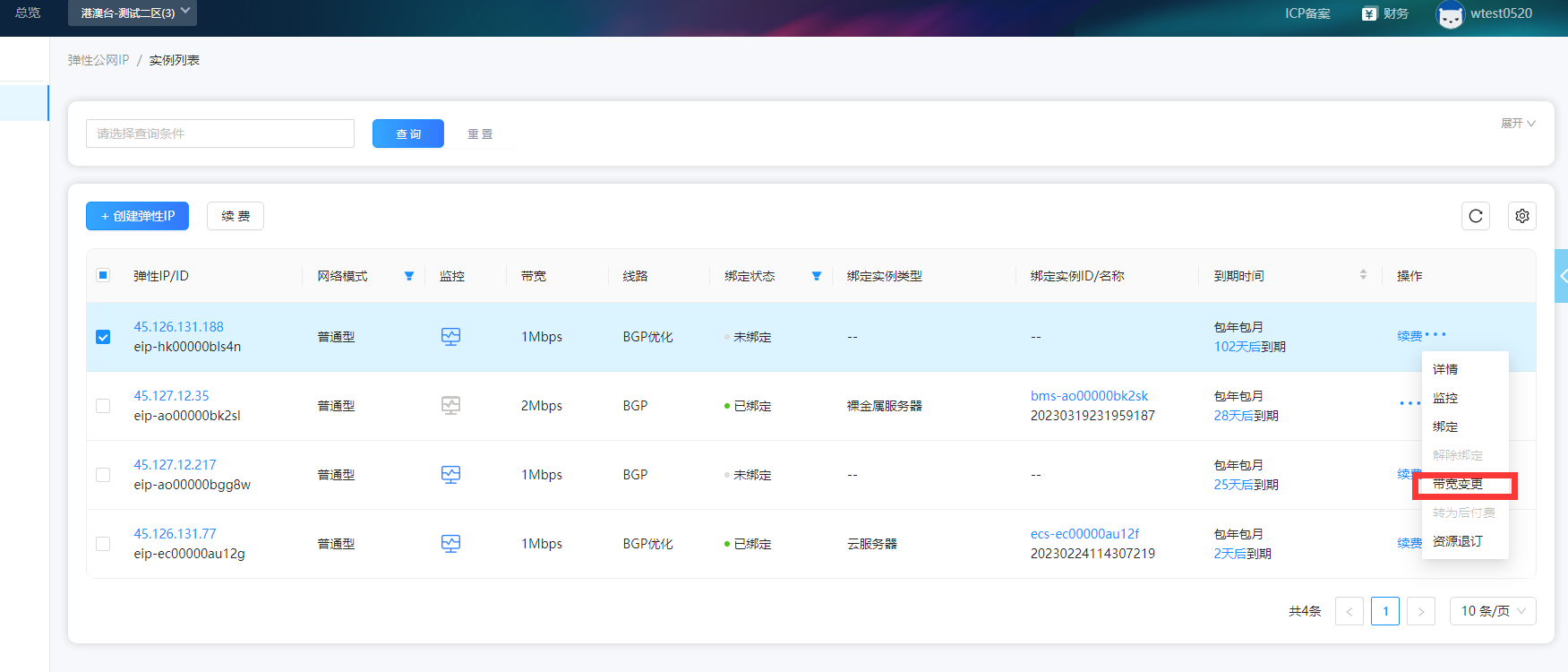Open monitoring icon for 45.126.131.77
Screen dimensions: 1568x672
[450, 544]
